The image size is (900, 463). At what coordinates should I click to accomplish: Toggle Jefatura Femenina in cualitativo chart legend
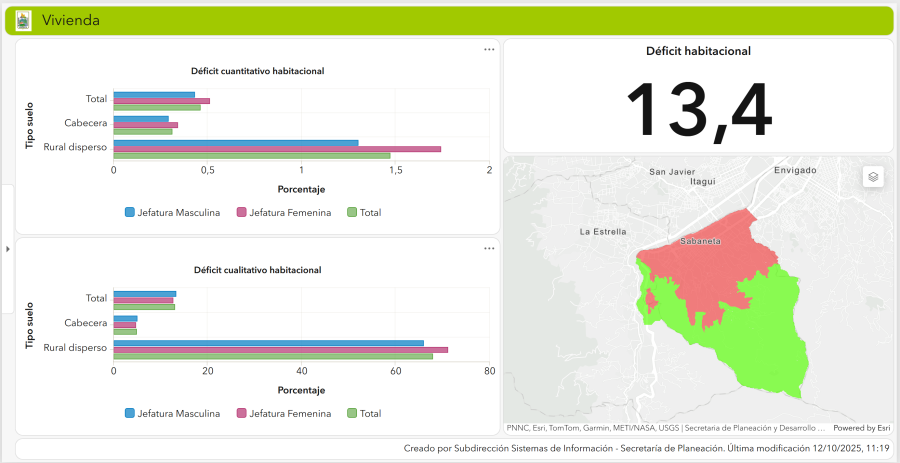coord(284,413)
